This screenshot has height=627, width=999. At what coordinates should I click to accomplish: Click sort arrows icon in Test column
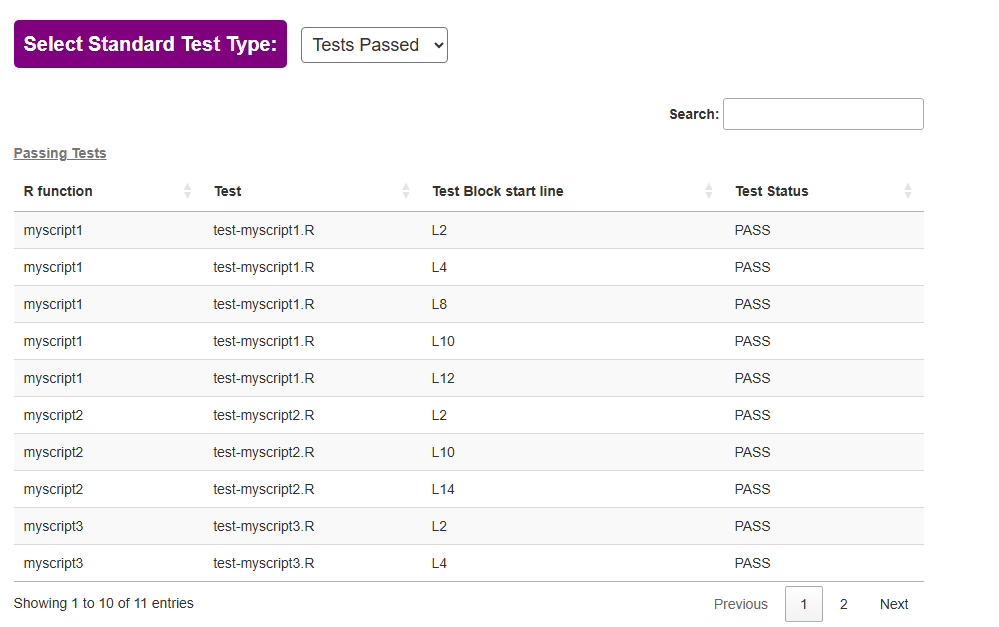406,191
